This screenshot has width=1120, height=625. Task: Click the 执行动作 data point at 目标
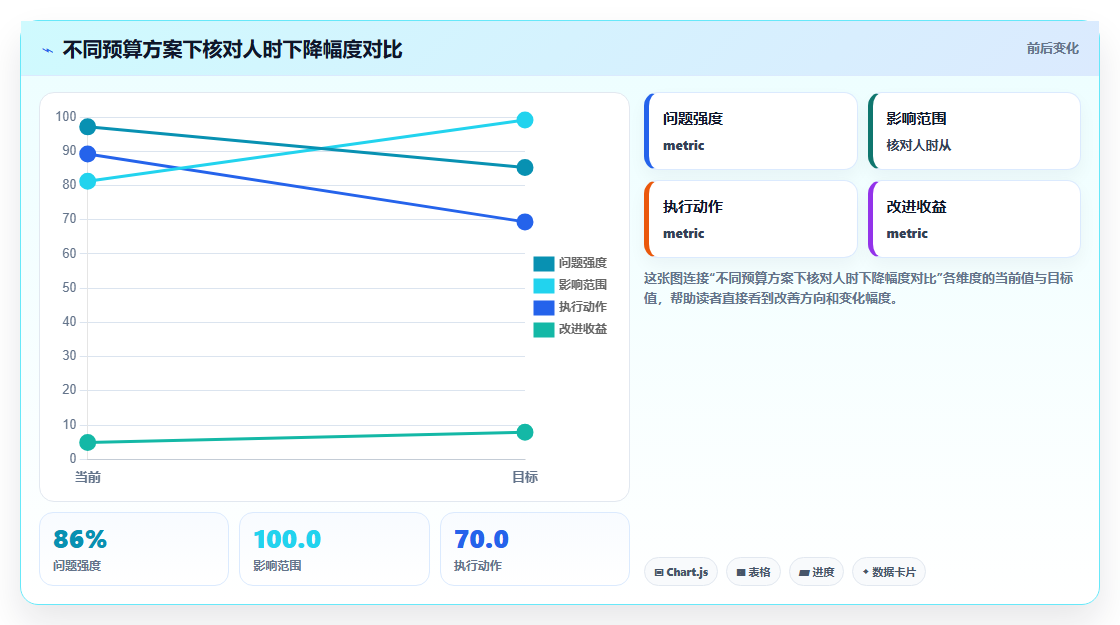(525, 222)
